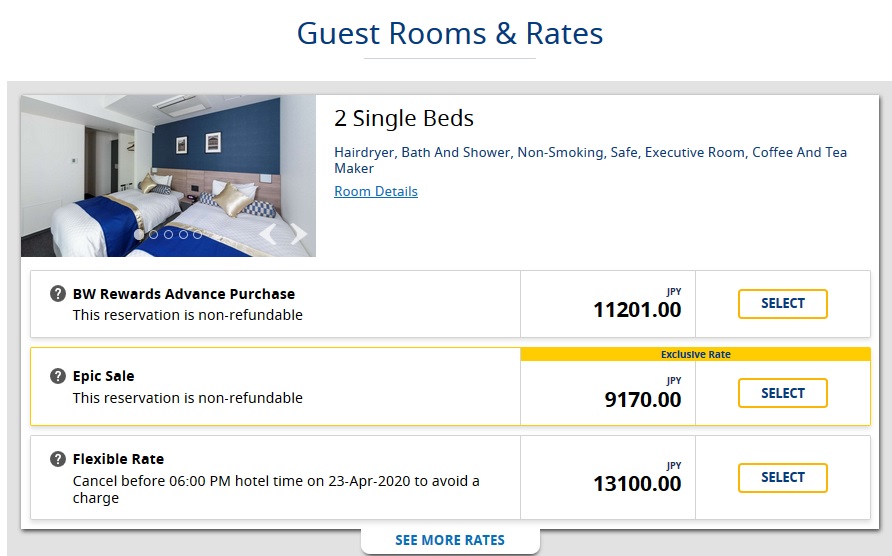Screen dimensions: 892x556
Task: Jump to second photo carousel dot
Action: click(154, 234)
